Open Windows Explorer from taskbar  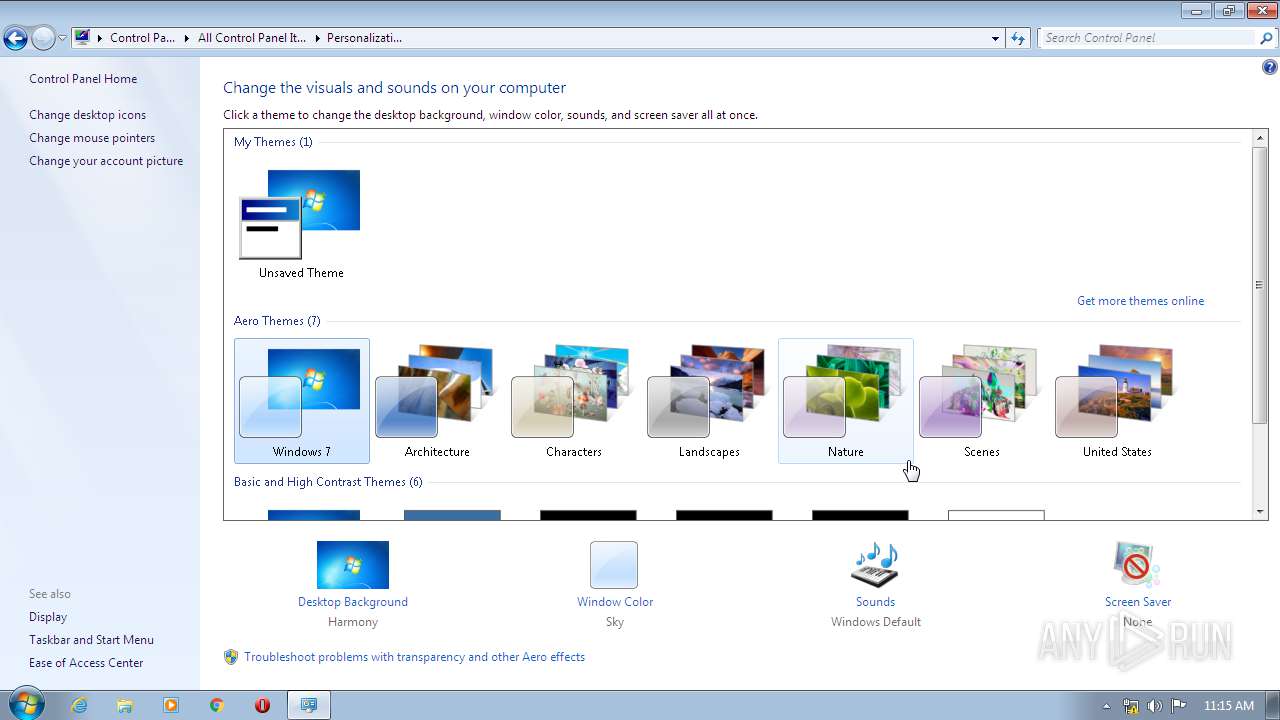(x=125, y=705)
